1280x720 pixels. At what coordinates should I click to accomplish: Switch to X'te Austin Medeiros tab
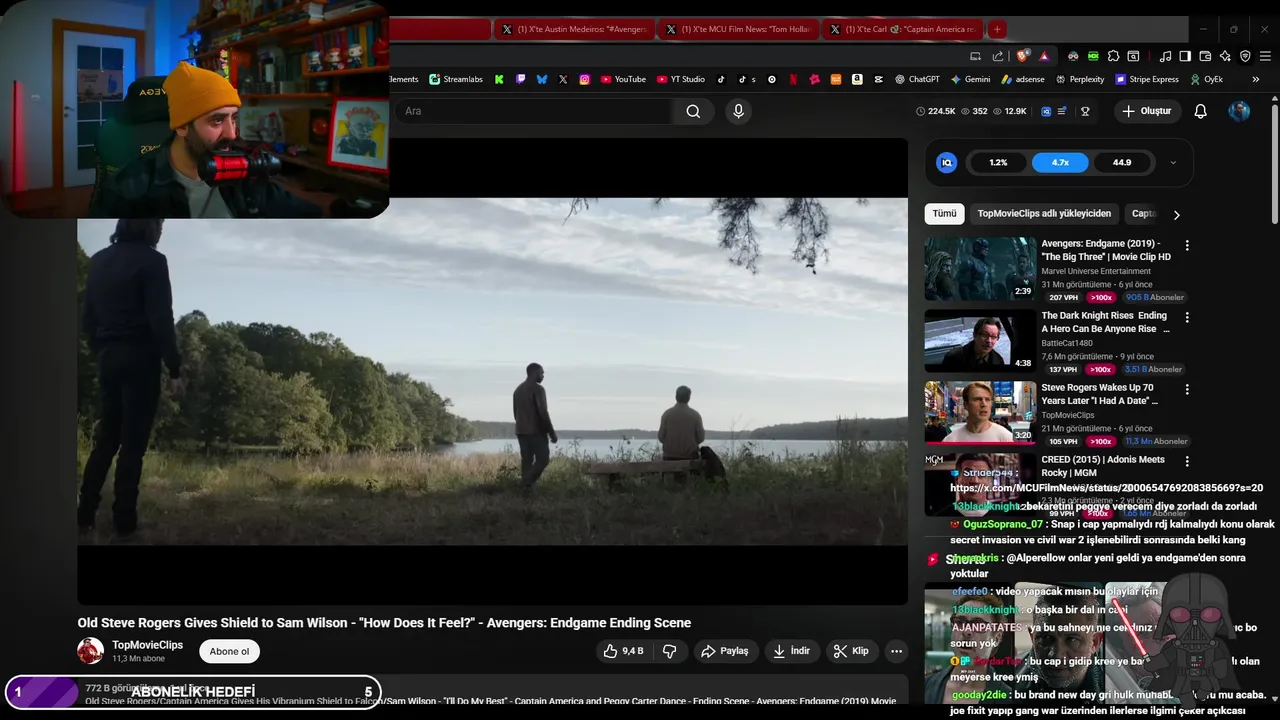coord(575,29)
